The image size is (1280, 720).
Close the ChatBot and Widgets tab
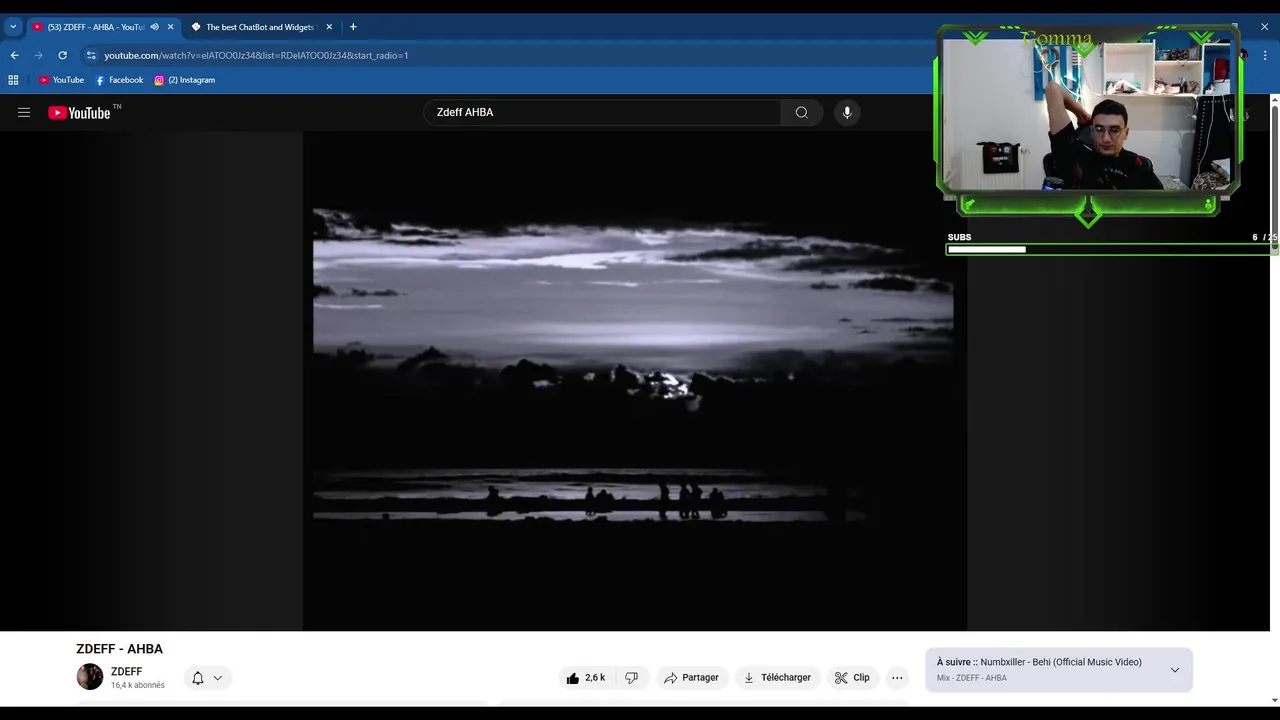coord(329,27)
